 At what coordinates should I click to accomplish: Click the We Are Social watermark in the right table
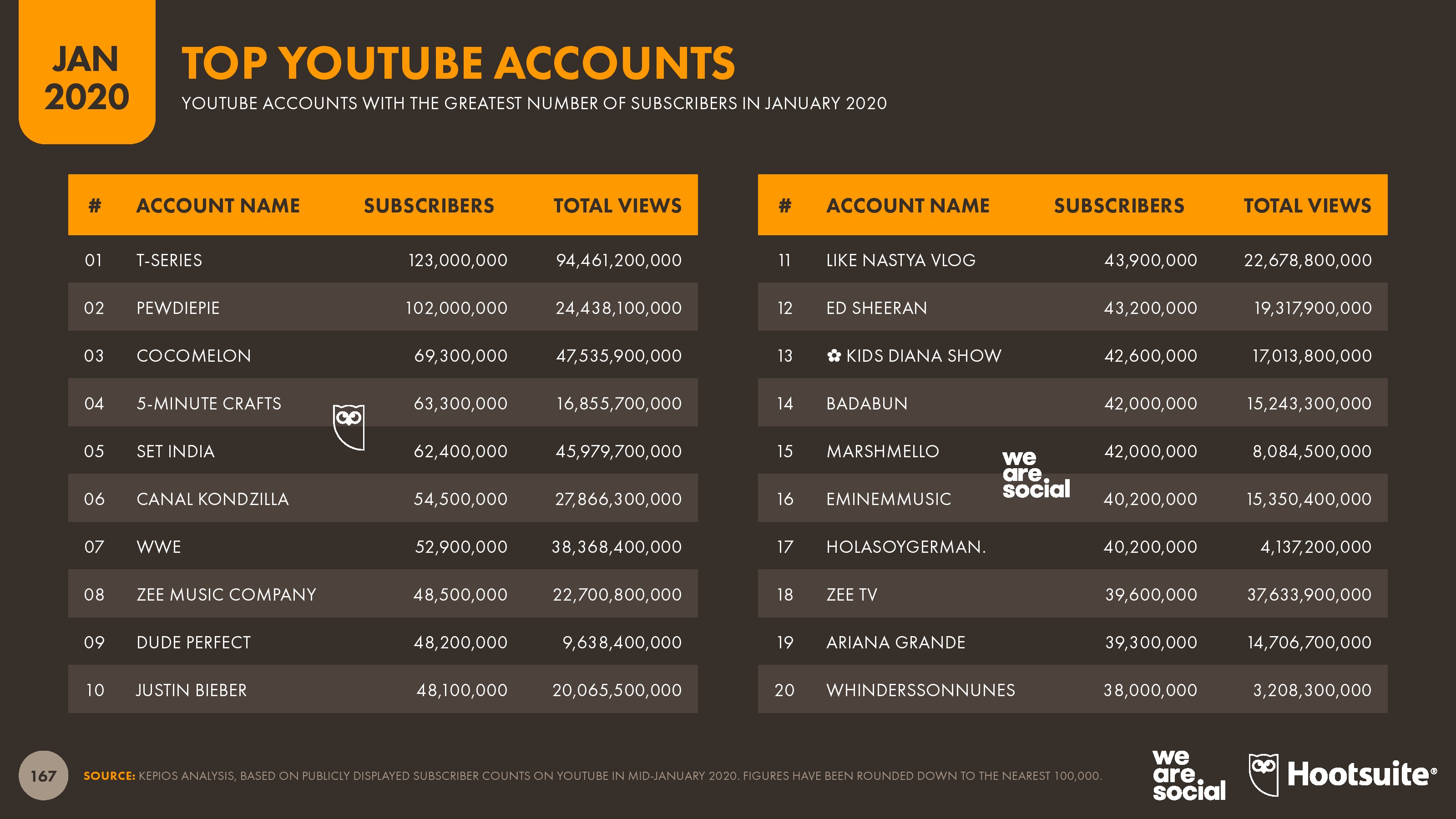tap(1036, 475)
